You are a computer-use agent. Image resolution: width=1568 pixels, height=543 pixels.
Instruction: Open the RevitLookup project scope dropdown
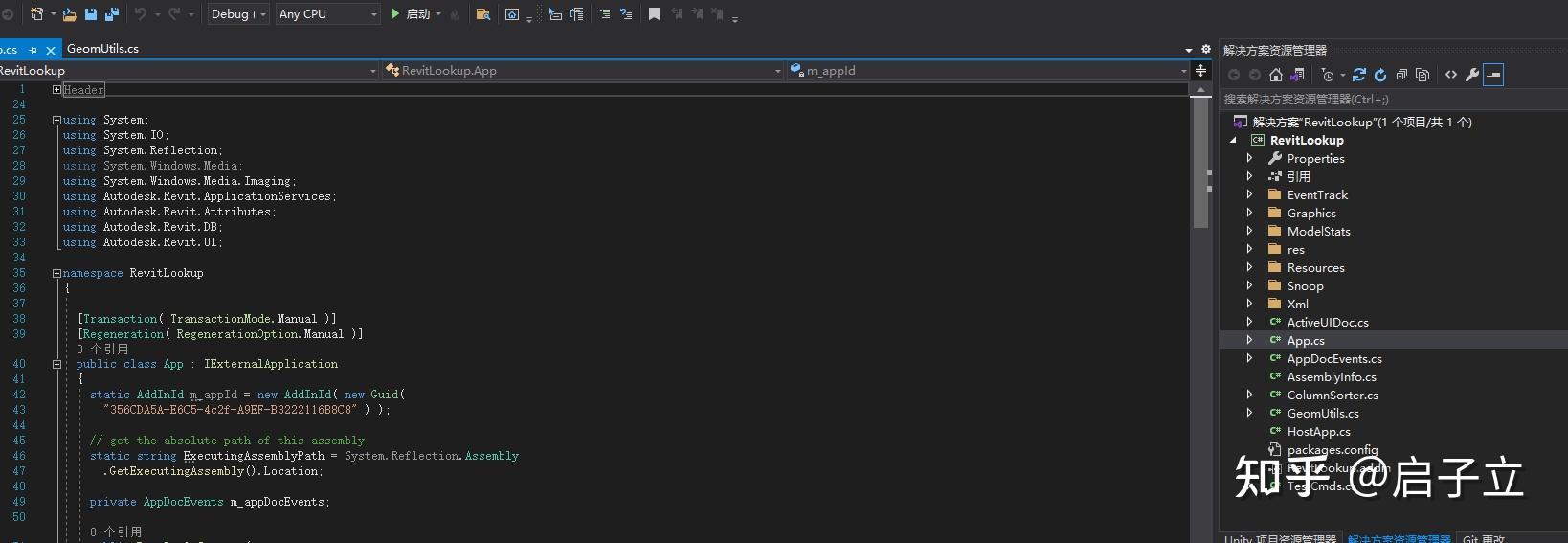tap(190, 71)
